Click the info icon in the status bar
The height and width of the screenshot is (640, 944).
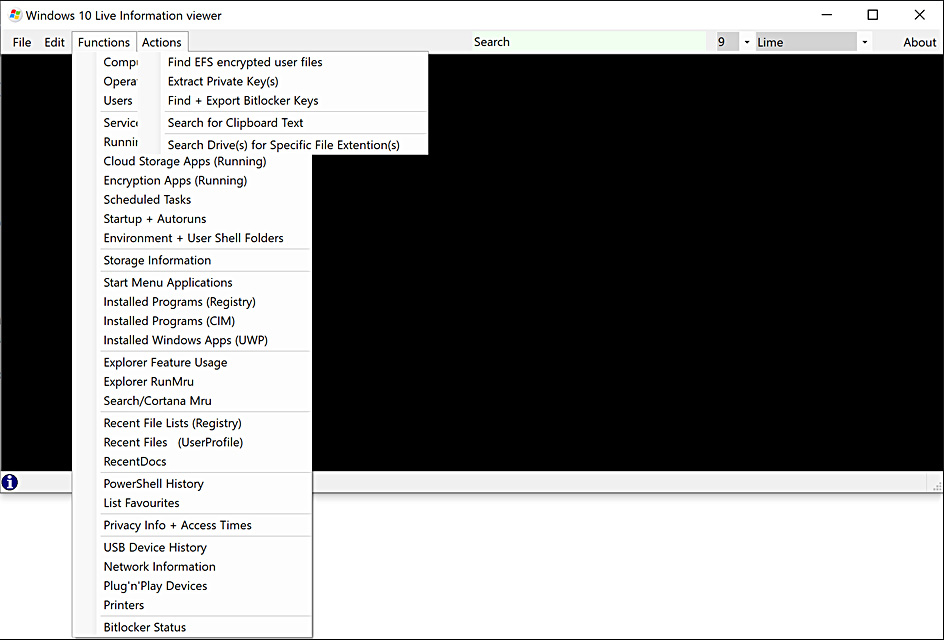[x=9, y=481]
